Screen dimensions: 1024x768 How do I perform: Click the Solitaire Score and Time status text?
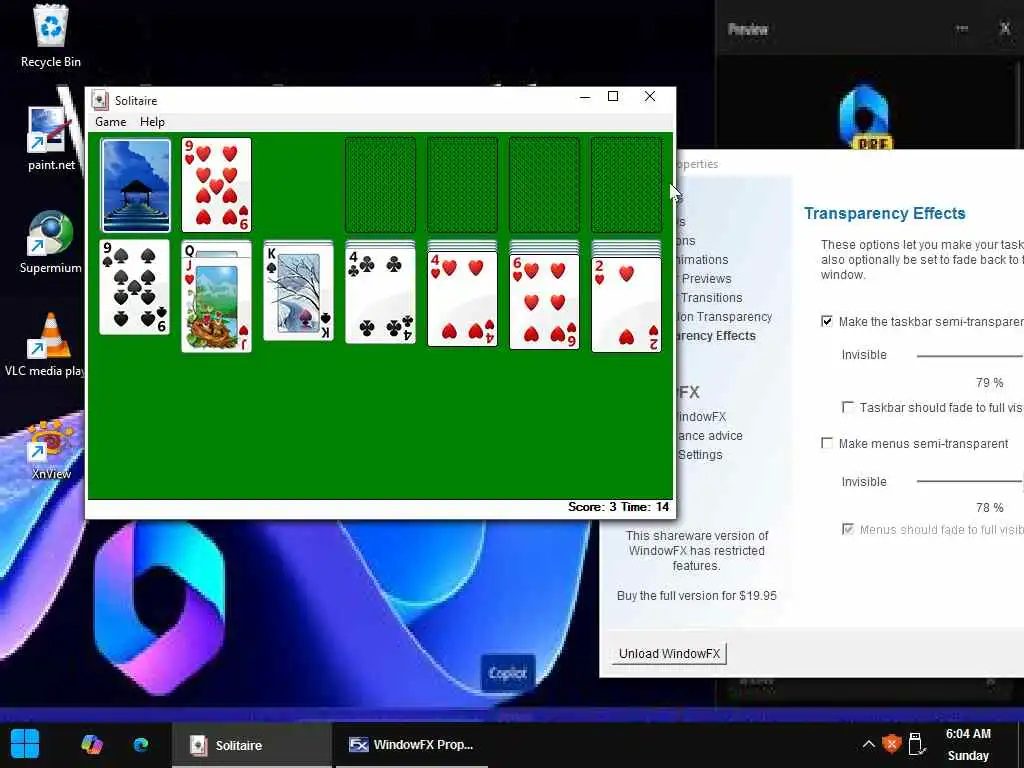[x=618, y=507]
